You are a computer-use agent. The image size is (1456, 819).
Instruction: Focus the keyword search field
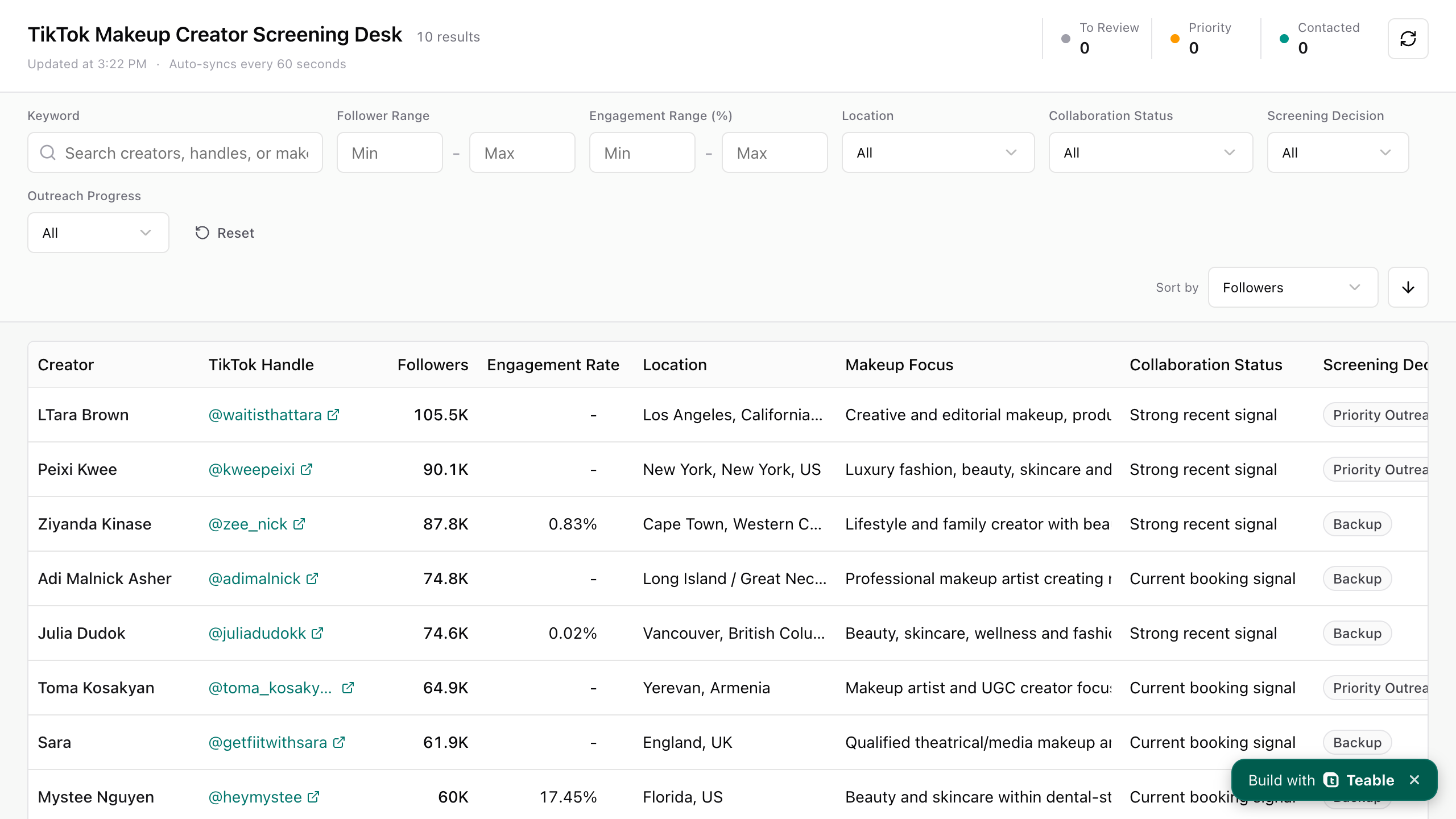175,152
